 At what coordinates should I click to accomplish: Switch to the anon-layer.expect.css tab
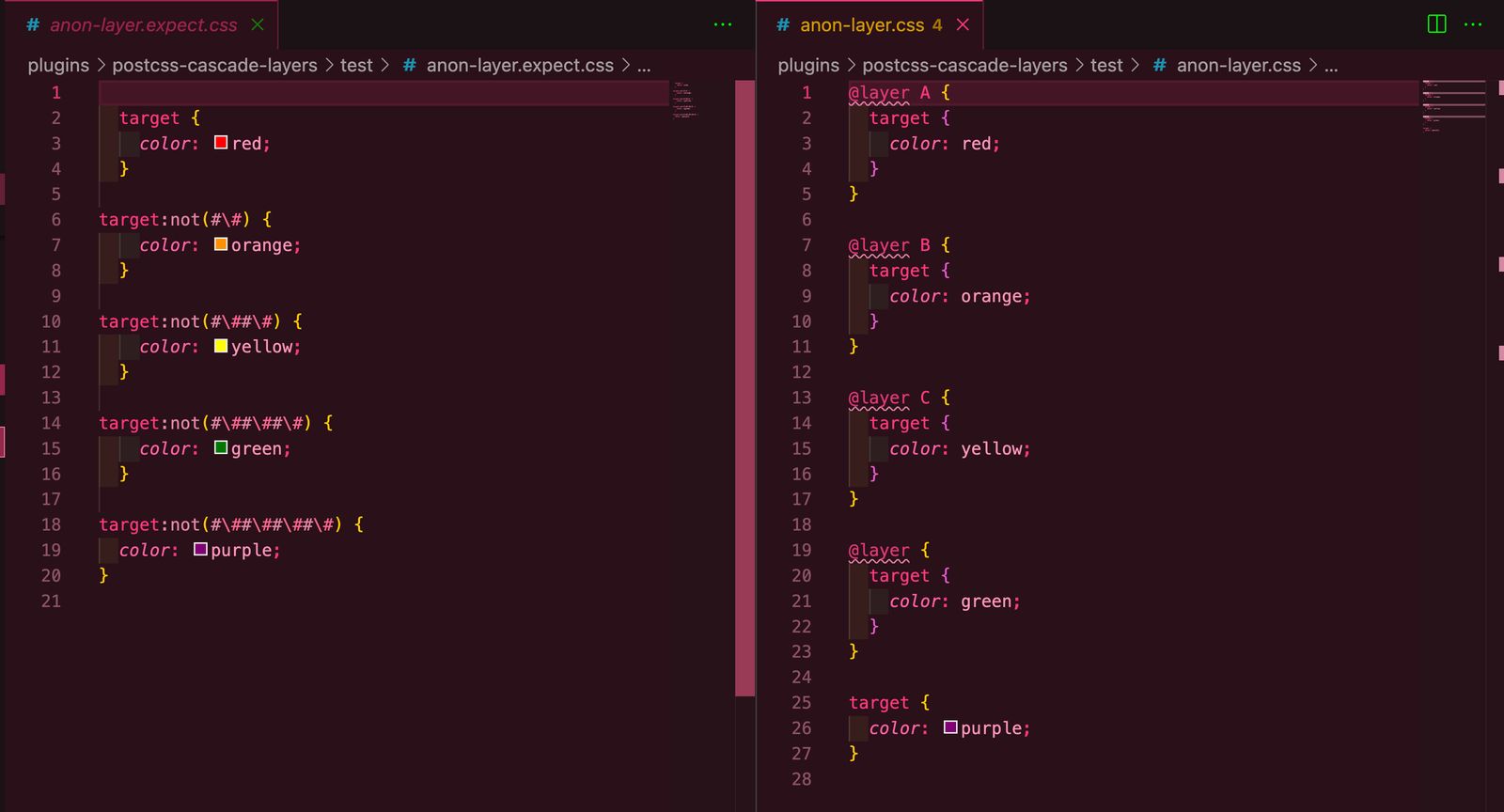click(x=143, y=25)
